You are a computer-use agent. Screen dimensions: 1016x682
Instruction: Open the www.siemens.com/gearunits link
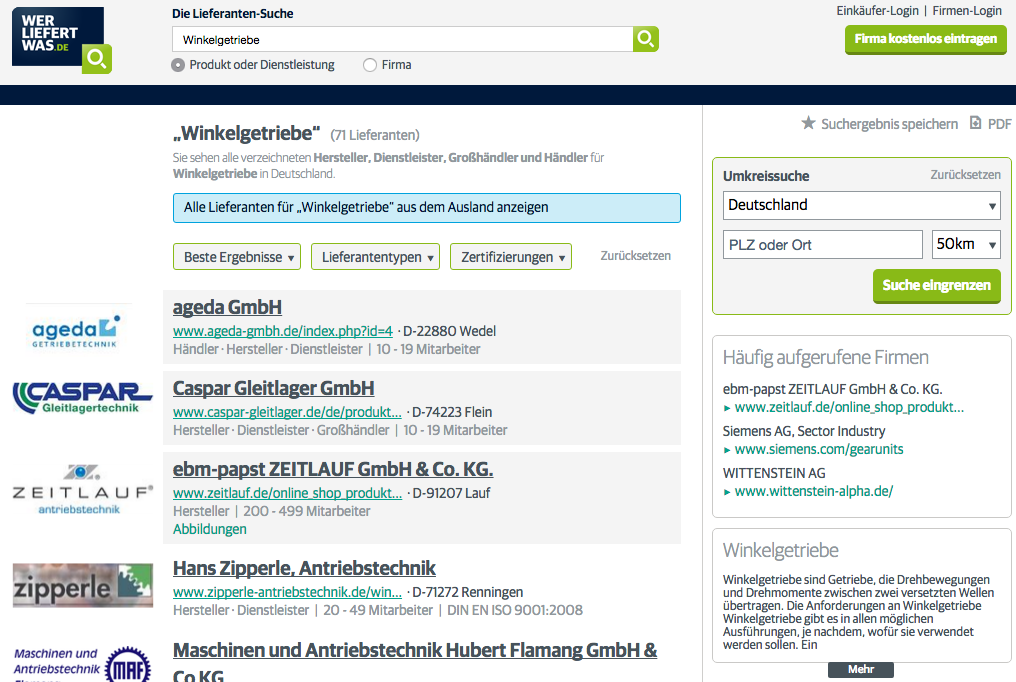[x=819, y=449]
